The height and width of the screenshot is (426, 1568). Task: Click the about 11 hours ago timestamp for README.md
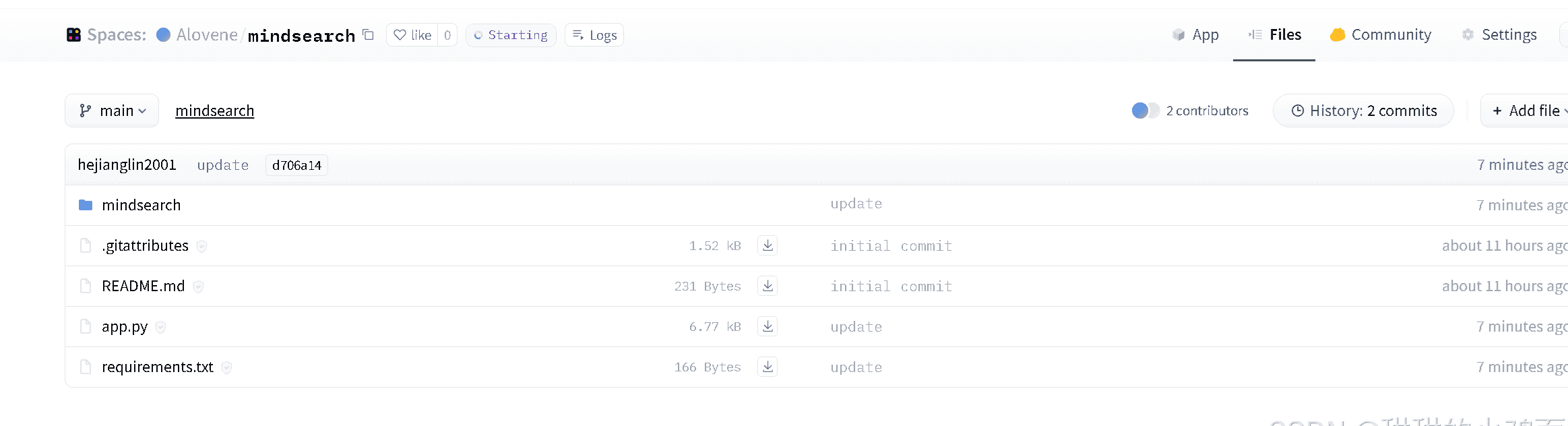[1505, 286]
